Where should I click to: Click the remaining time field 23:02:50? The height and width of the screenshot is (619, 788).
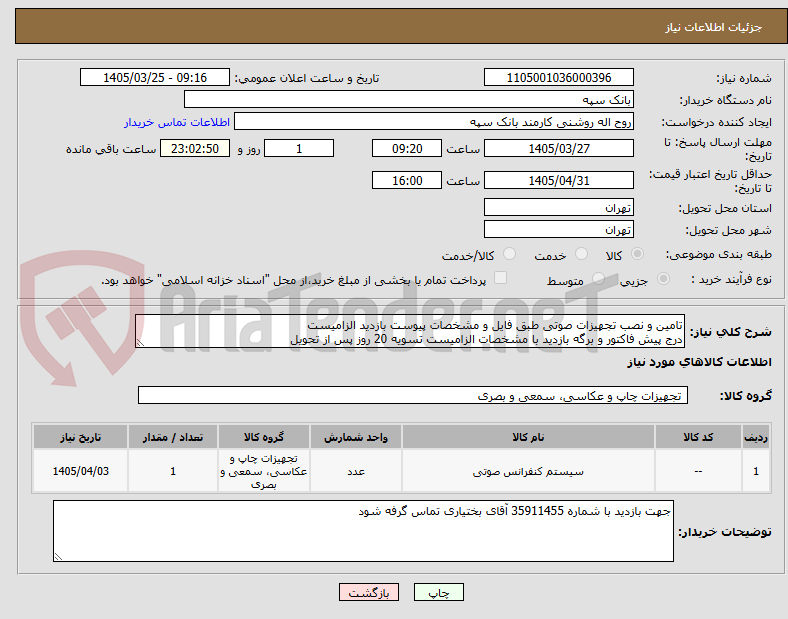(x=195, y=149)
